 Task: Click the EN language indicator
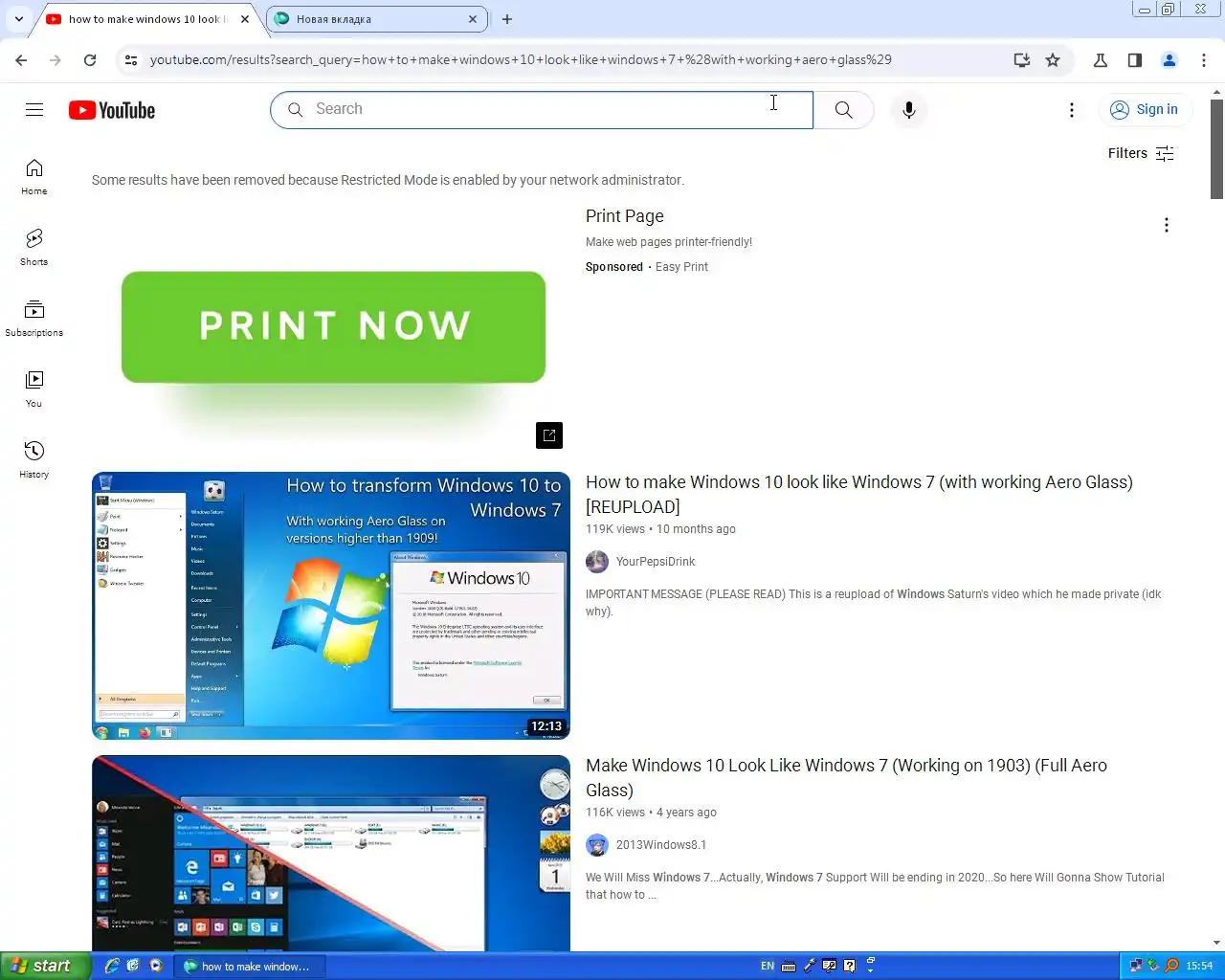pos(768,966)
